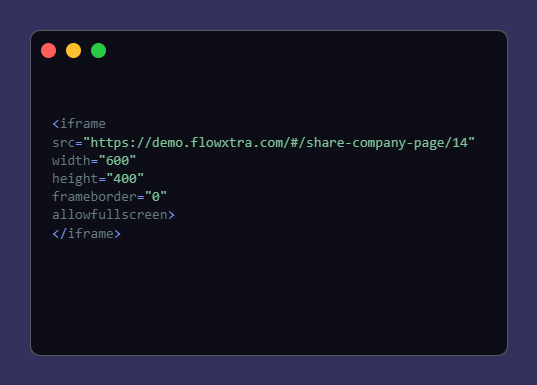
Task: Click the "0" frameborder value
Action: (x=156, y=197)
